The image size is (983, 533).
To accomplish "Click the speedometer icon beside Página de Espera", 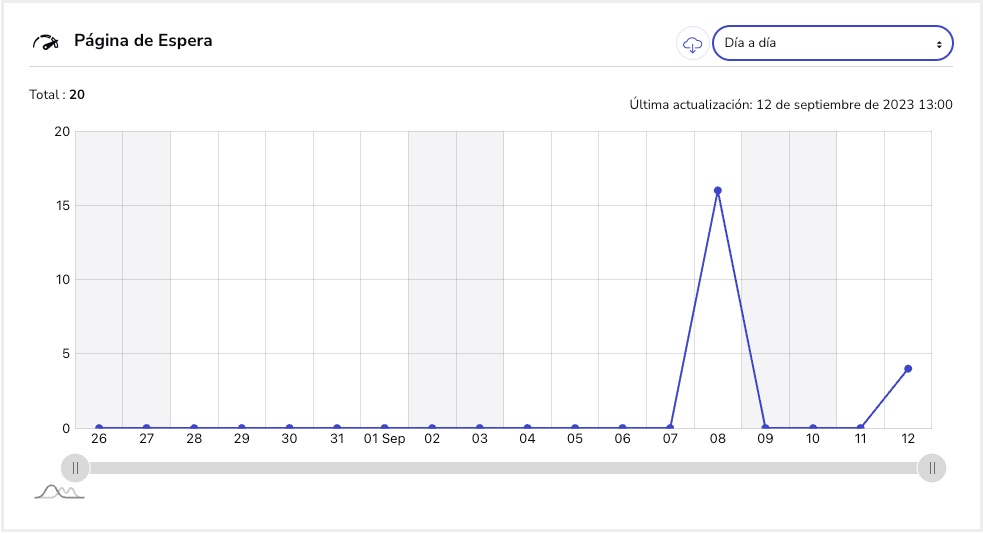I will pyautogui.click(x=47, y=42).
